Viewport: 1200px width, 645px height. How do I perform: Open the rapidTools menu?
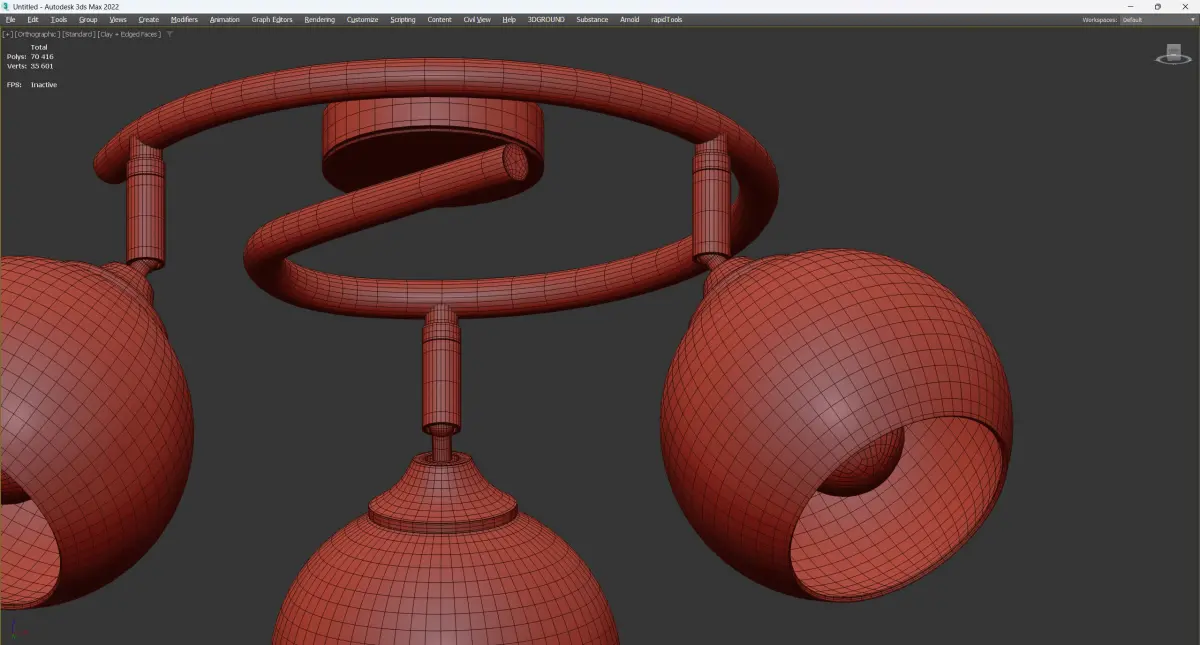(x=666, y=19)
